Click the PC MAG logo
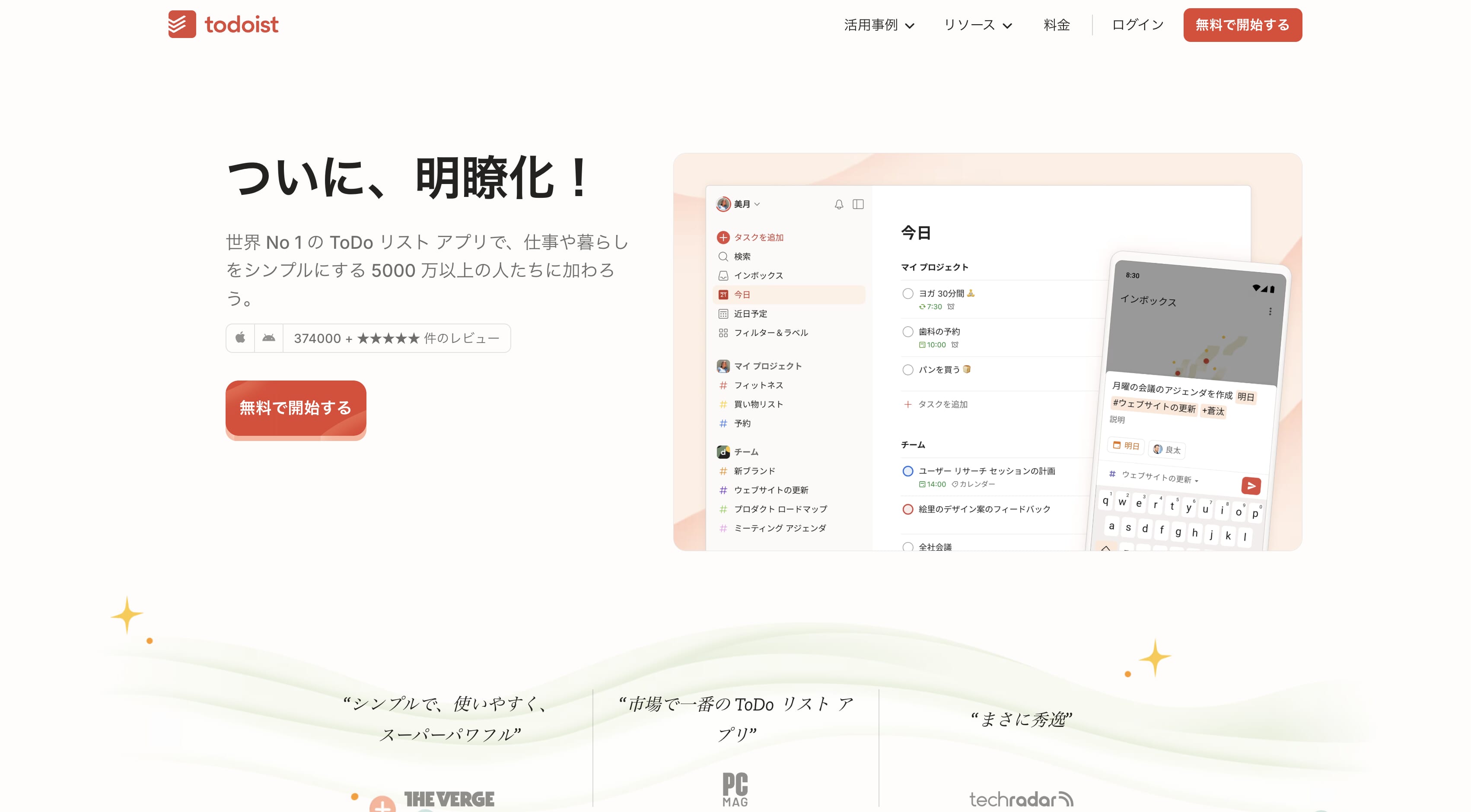 pyautogui.click(x=735, y=790)
